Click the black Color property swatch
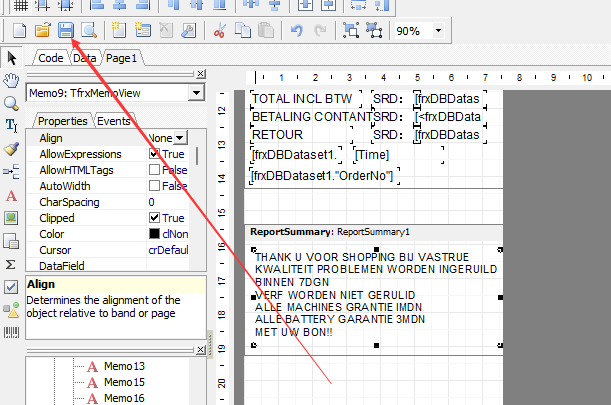This screenshot has width=611, height=405. click(153, 234)
